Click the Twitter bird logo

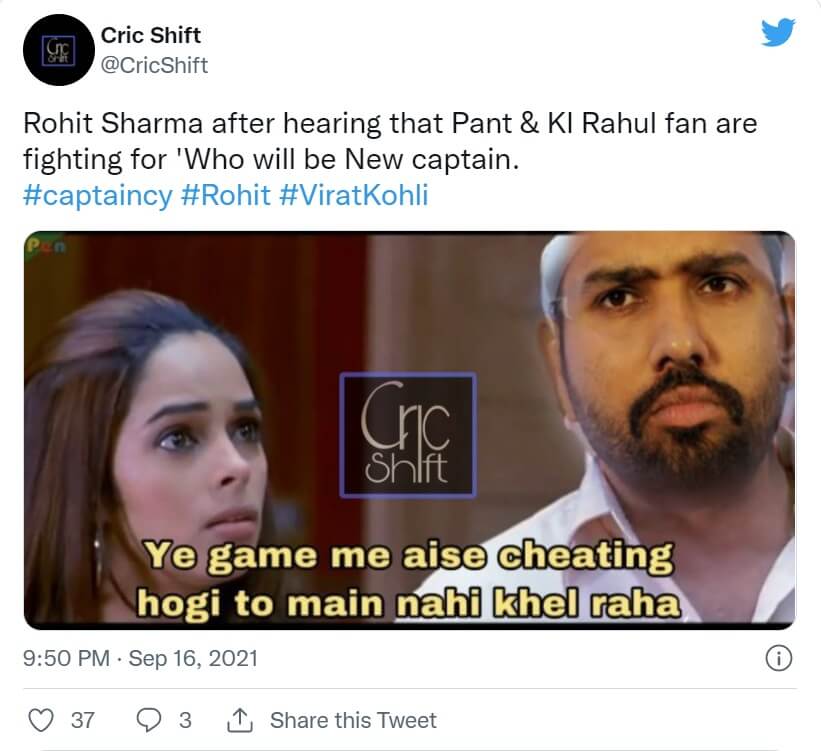[778, 32]
